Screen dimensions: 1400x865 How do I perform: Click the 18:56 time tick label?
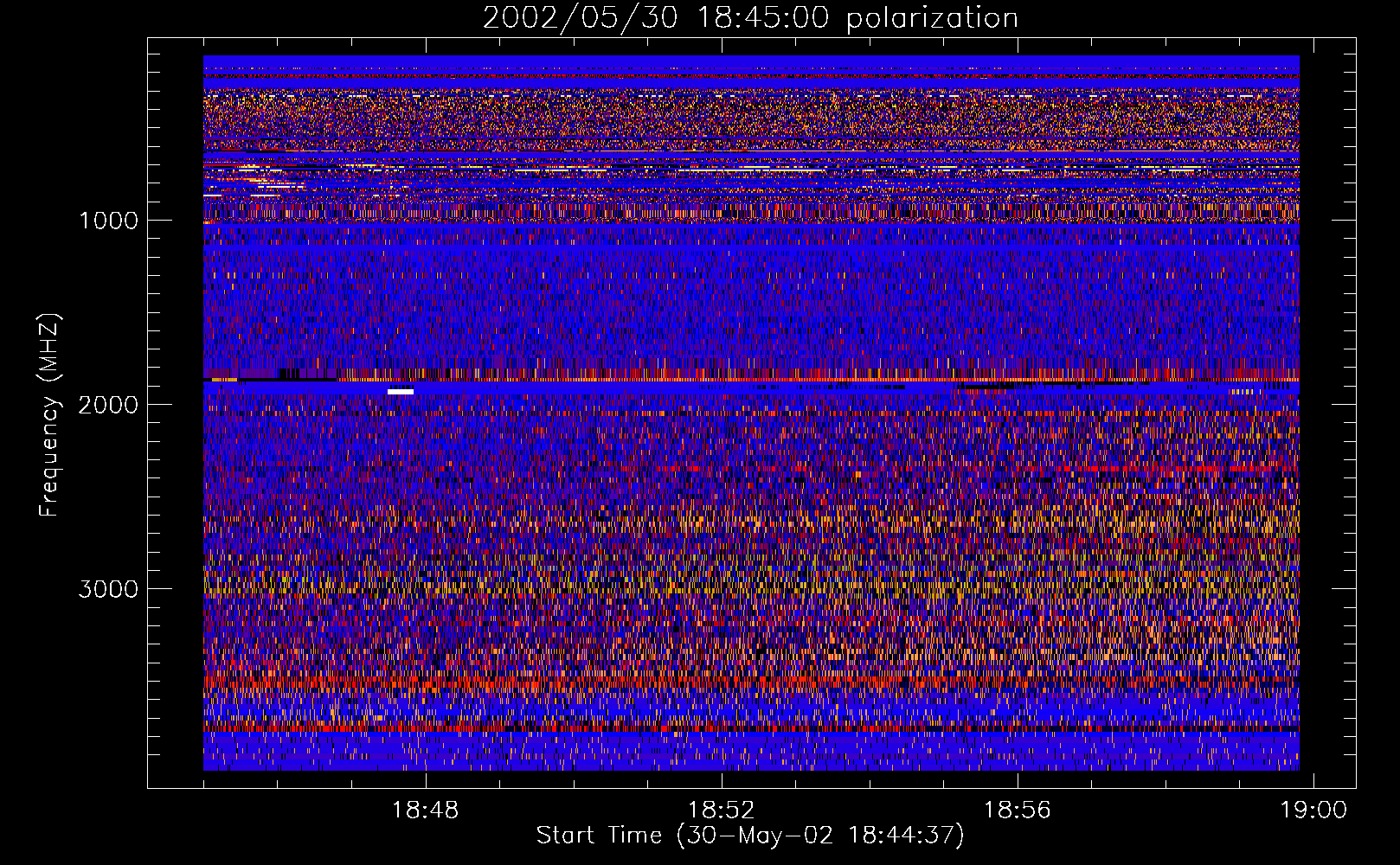click(1018, 811)
